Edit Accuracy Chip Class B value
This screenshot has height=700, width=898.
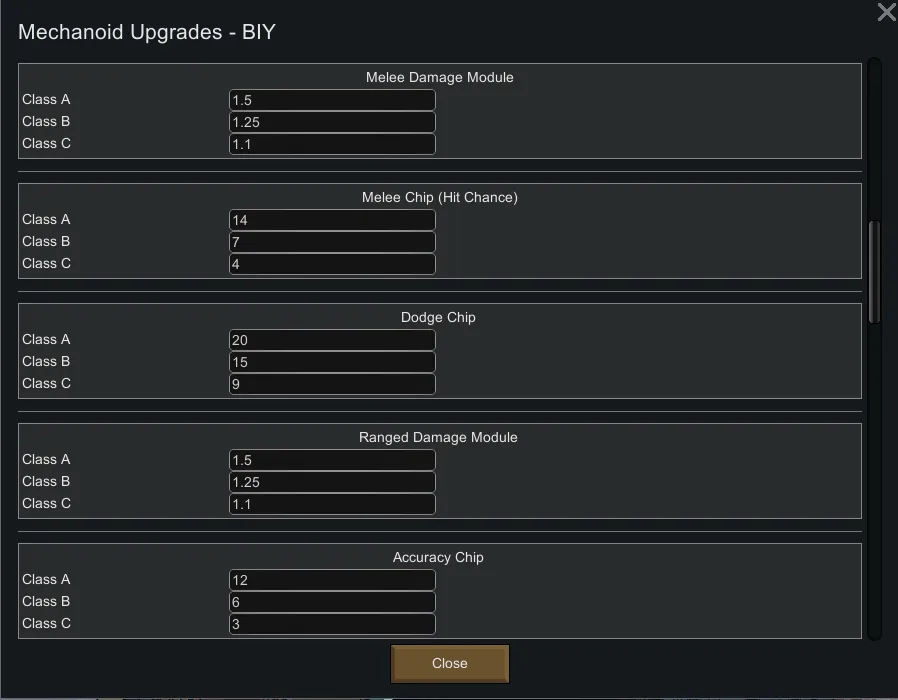click(332, 602)
